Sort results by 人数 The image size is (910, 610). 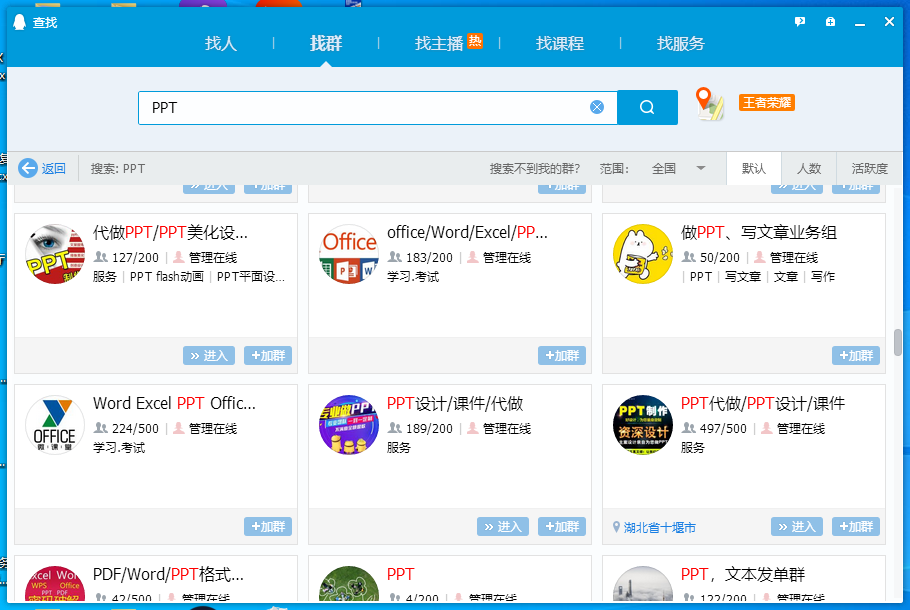(809, 168)
